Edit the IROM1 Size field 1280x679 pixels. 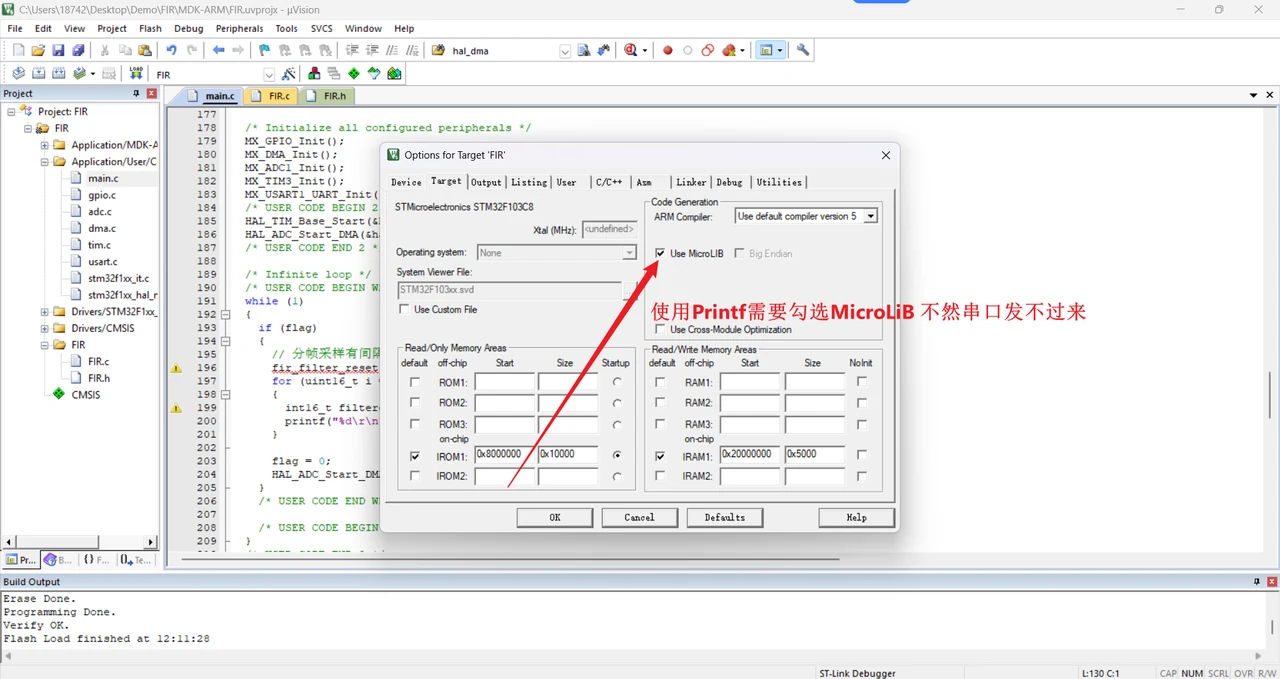click(x=568, y=455)
